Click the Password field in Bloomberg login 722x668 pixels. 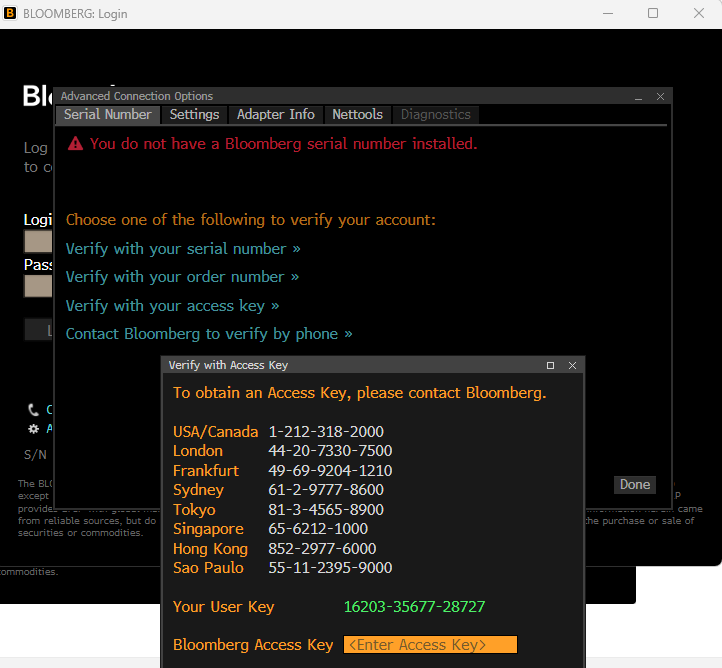pos(38,286)
